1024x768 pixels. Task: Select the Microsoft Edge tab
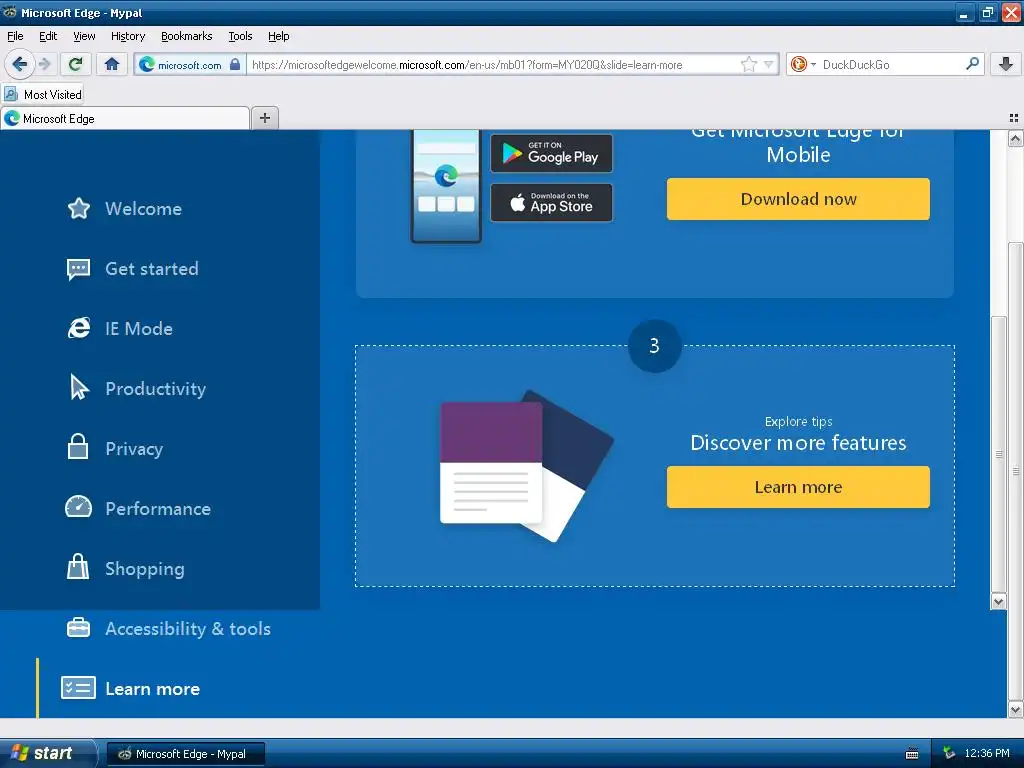click(x=125, y=118)
